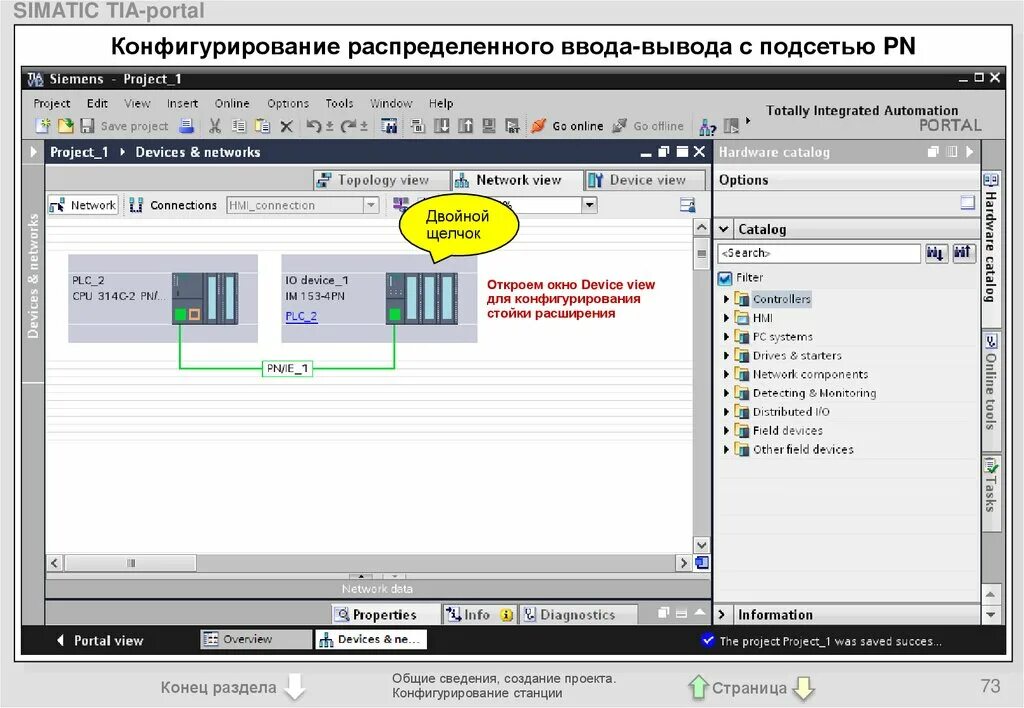The width and height of the screenshot is (1024, 708).
Task: Open the Edit menu
Action: point(97,103)
